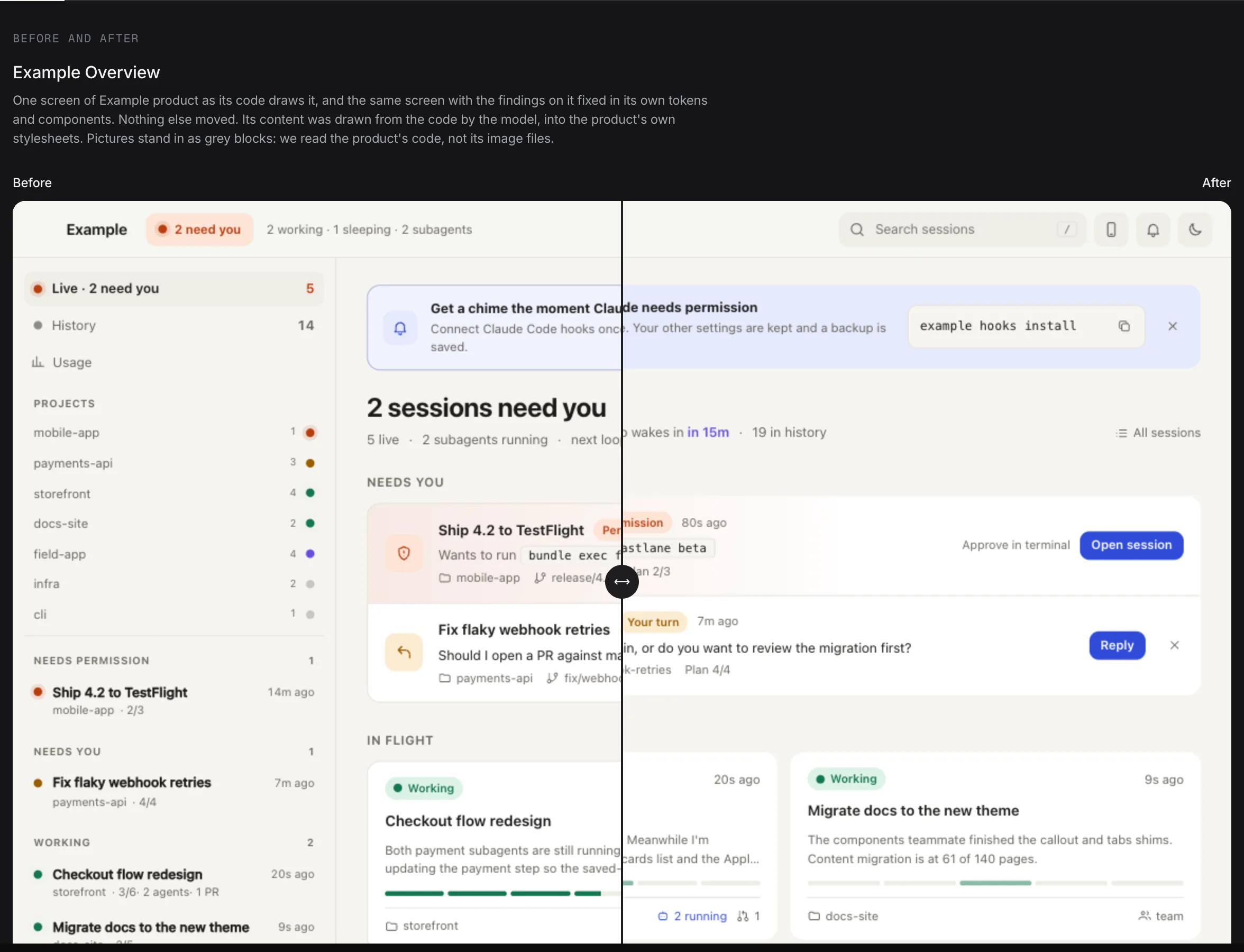
Task: Focus the Search sessions field
Action: point(962,230)
